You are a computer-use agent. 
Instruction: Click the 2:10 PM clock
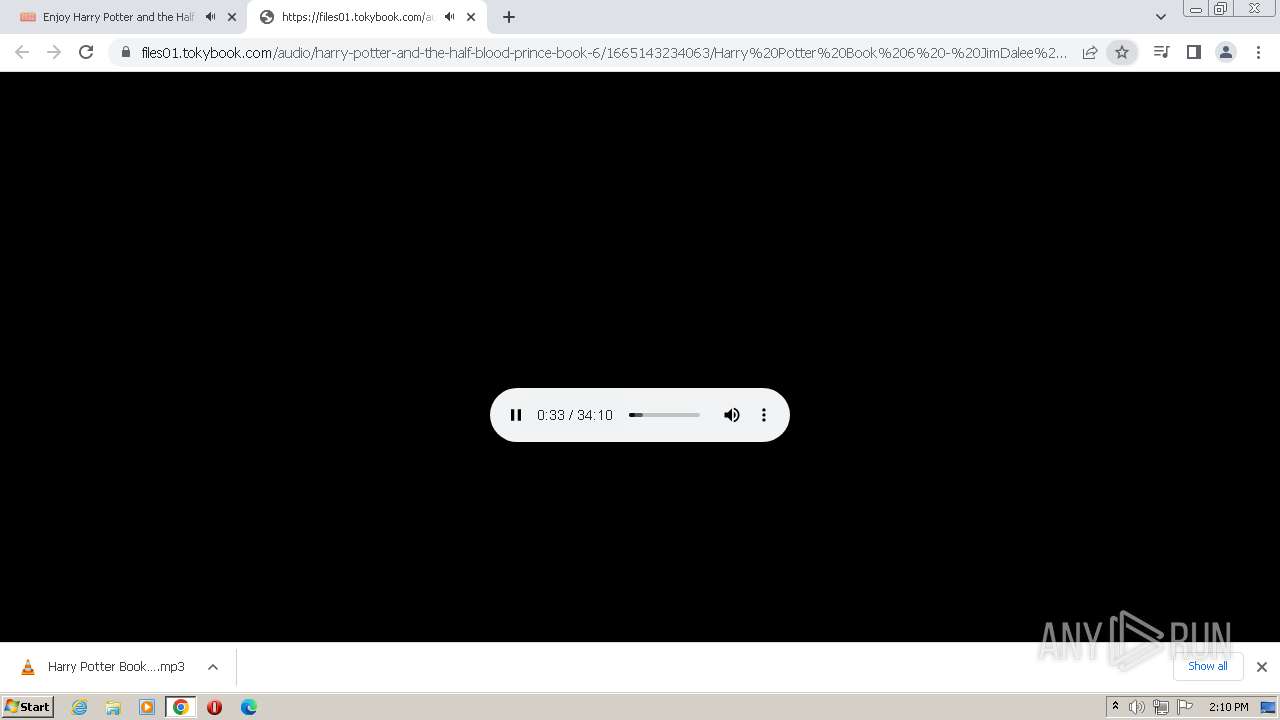coord(1228,707)
